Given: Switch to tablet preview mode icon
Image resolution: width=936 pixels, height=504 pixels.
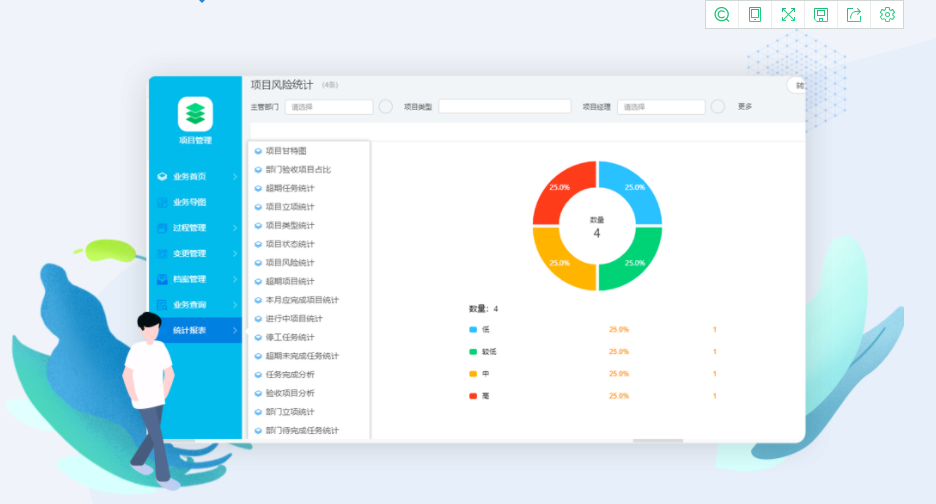Looking at the screenshot, I should [755, 14].
